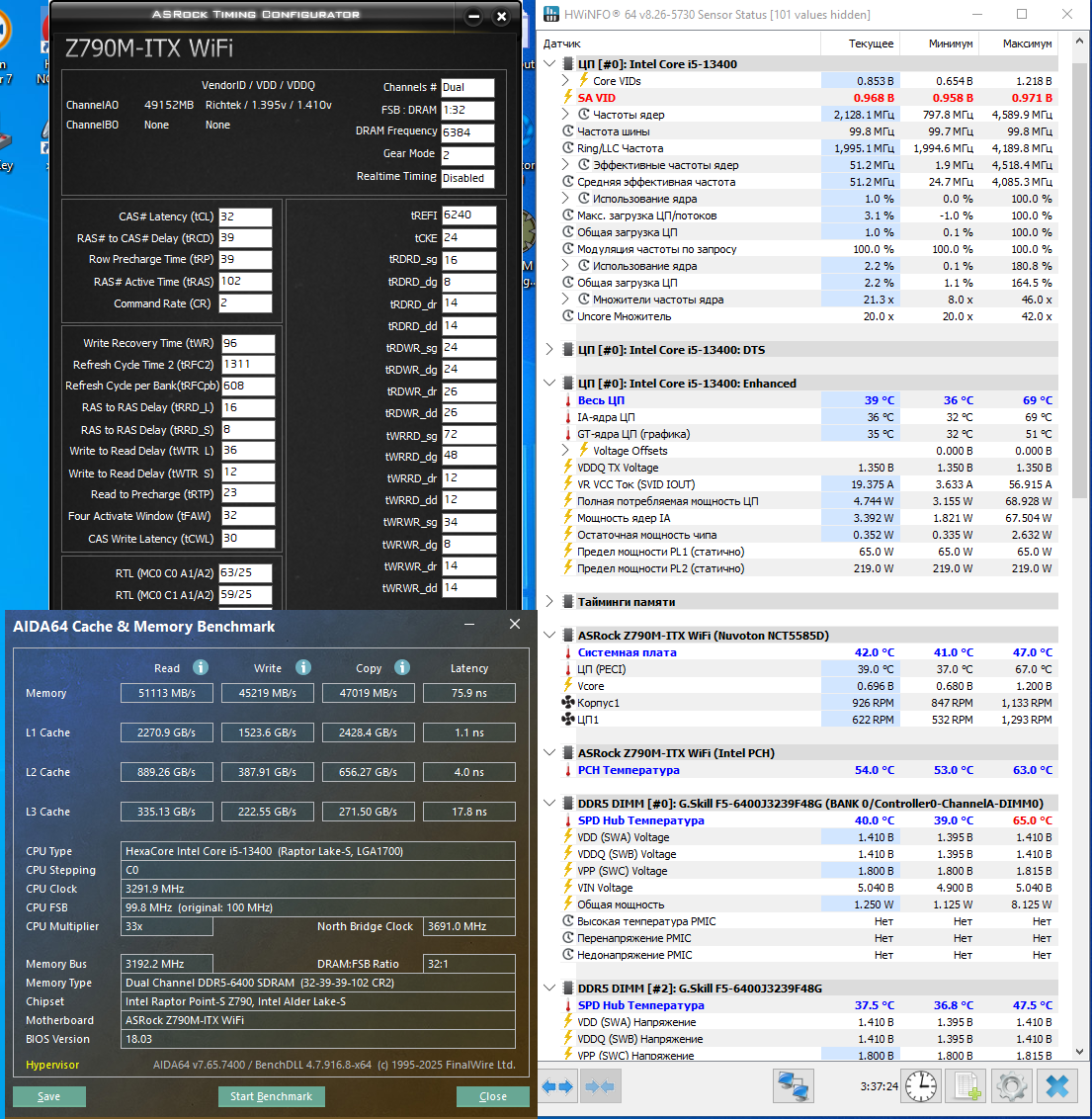This screenshot has height=1119, width=1092.
Task: Expand the Intel Core i5-13400: DTS group
Action: click(549, 350)
